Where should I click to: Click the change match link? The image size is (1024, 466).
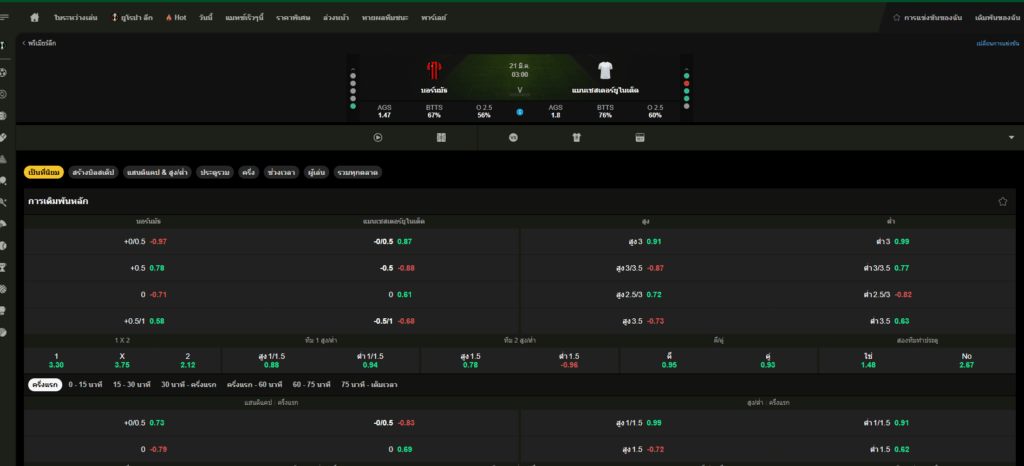coord(997,43)
